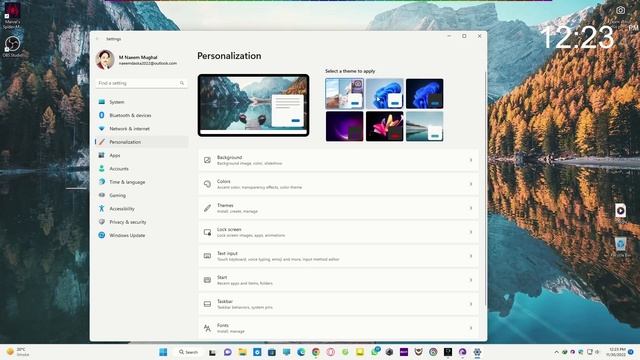Open the weather widget on taskbar
Image resolution: width=640 pixels, height=360 pixels.
[18, 352]
